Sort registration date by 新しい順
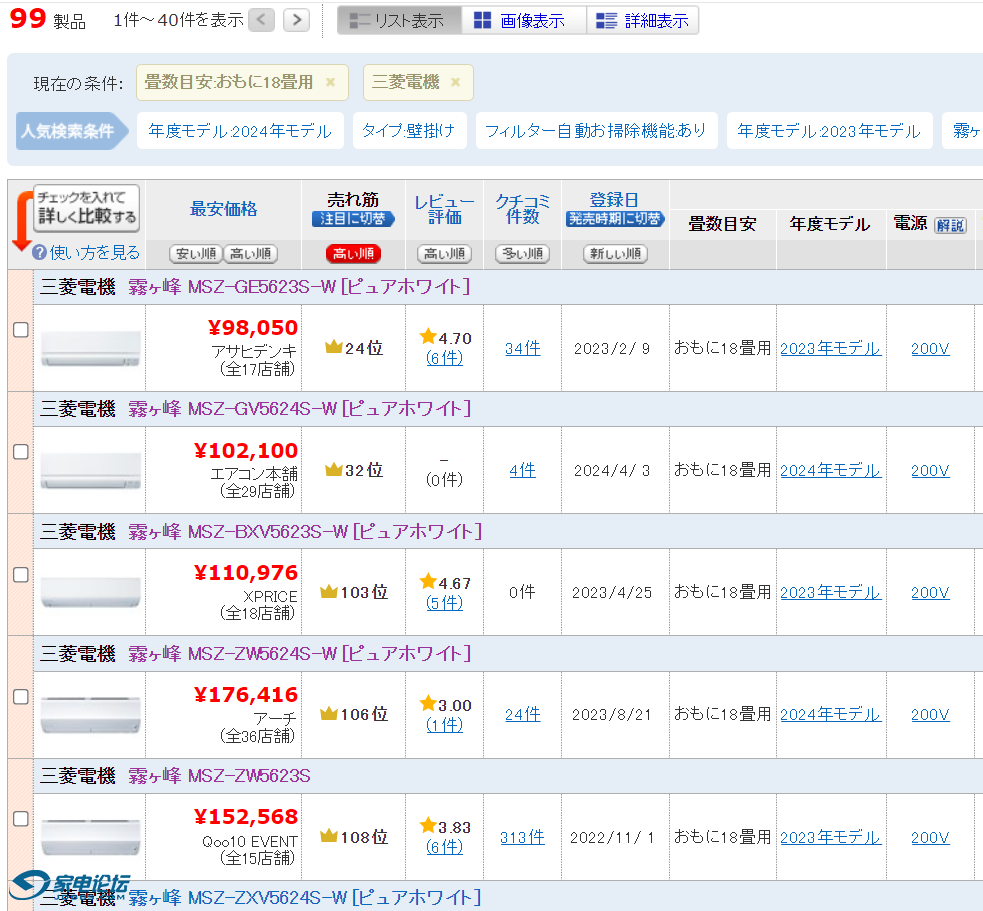The image size is (983, 911). pyautogui.click(x=615, y=254)
